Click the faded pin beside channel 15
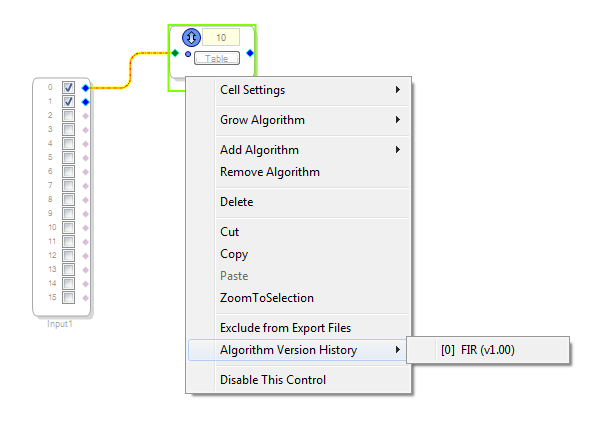Image resolution: width=591 pixels, height=431 pixels. [x=86, y=298]
